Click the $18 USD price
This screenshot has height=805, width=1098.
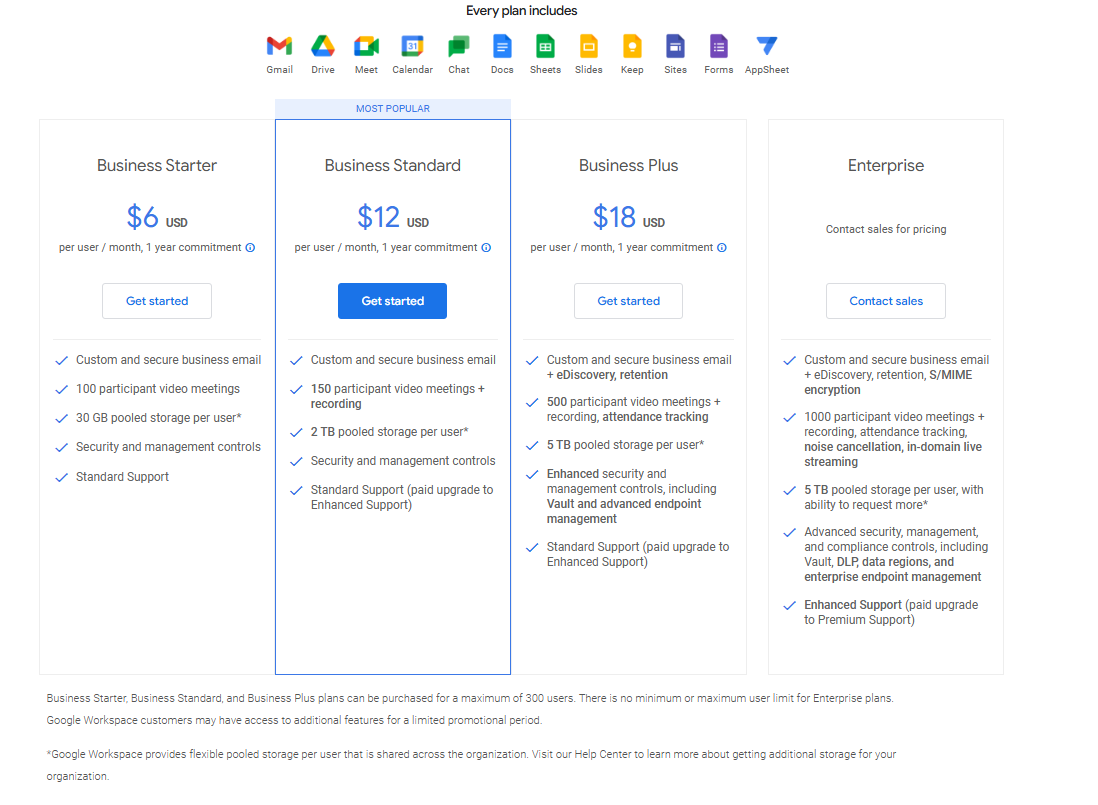[x=628, y=217]
